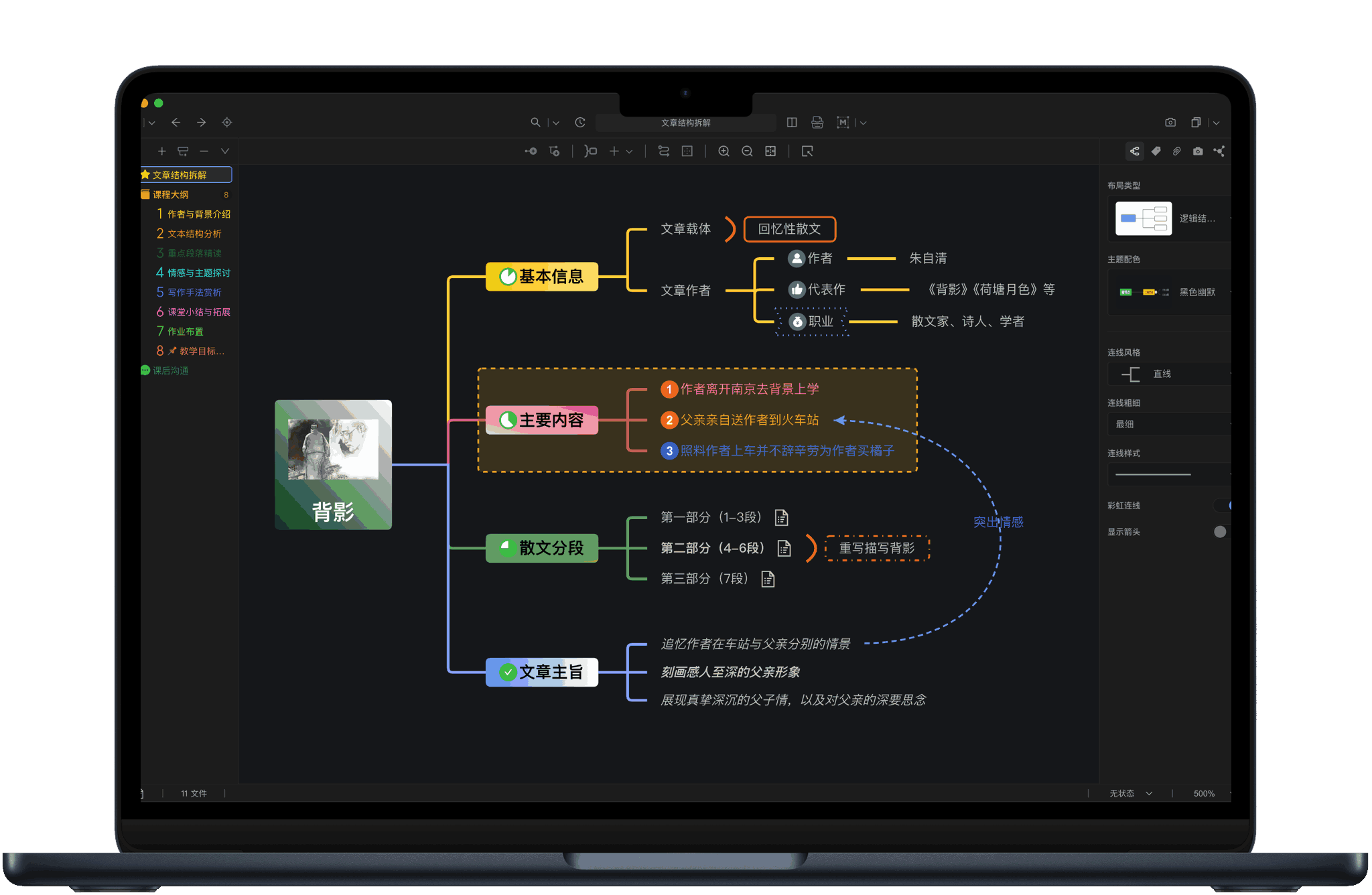The height and width of the screenshot is (895, 1372).
Task: Click the screenshot camera icon at top right
Action: [1170, 123]
